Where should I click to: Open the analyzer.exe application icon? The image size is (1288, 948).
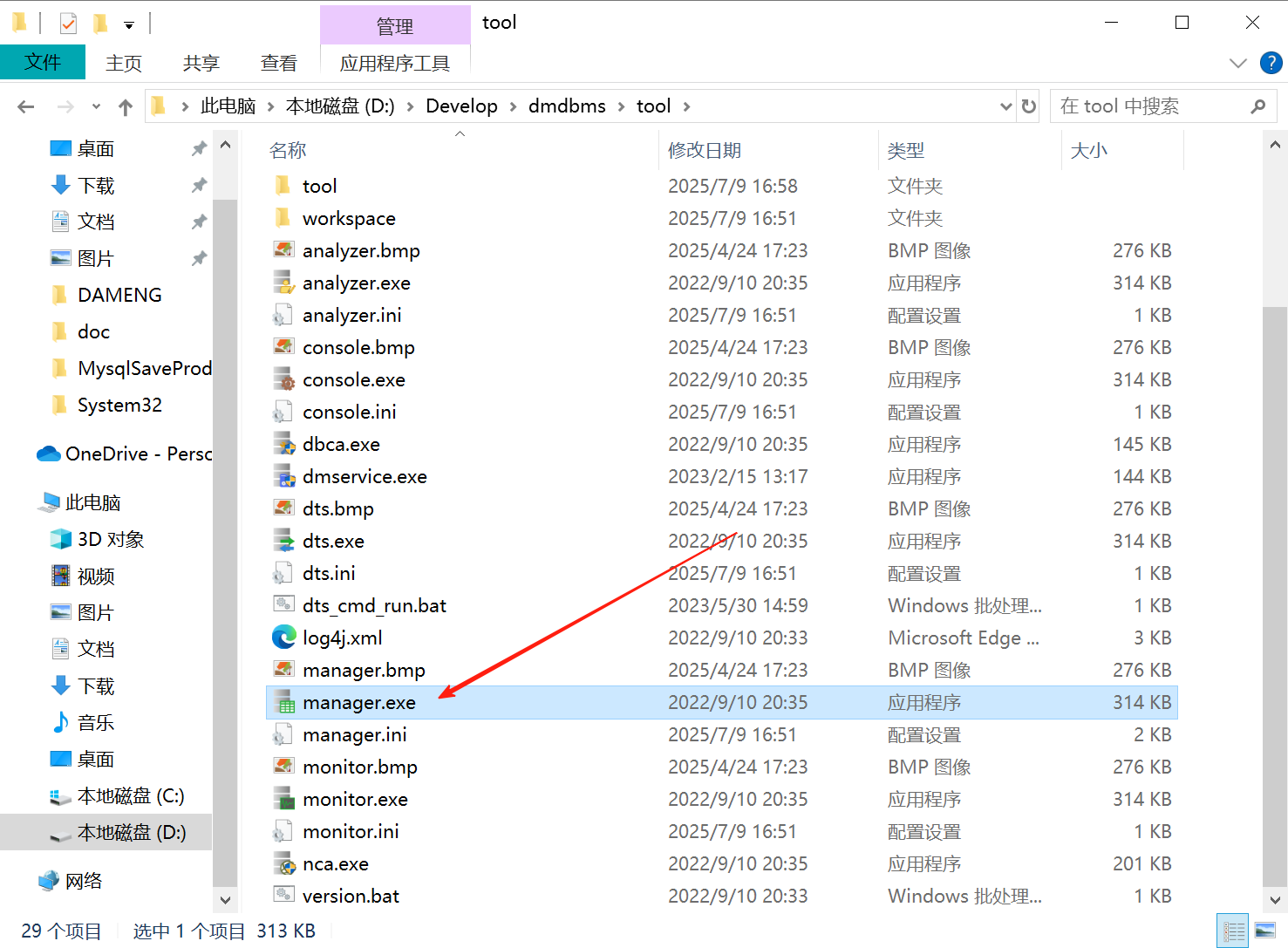(x=283, y=283)
